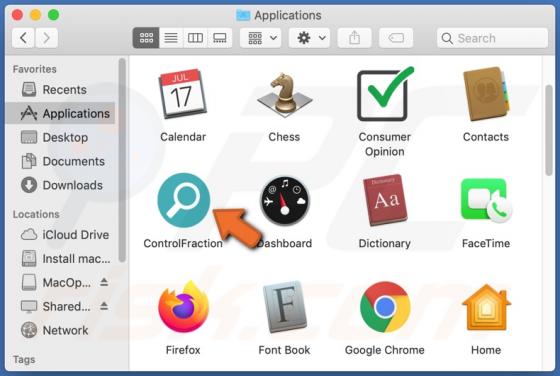
Task: Click the Calendar label text
Action: (183, 137)
